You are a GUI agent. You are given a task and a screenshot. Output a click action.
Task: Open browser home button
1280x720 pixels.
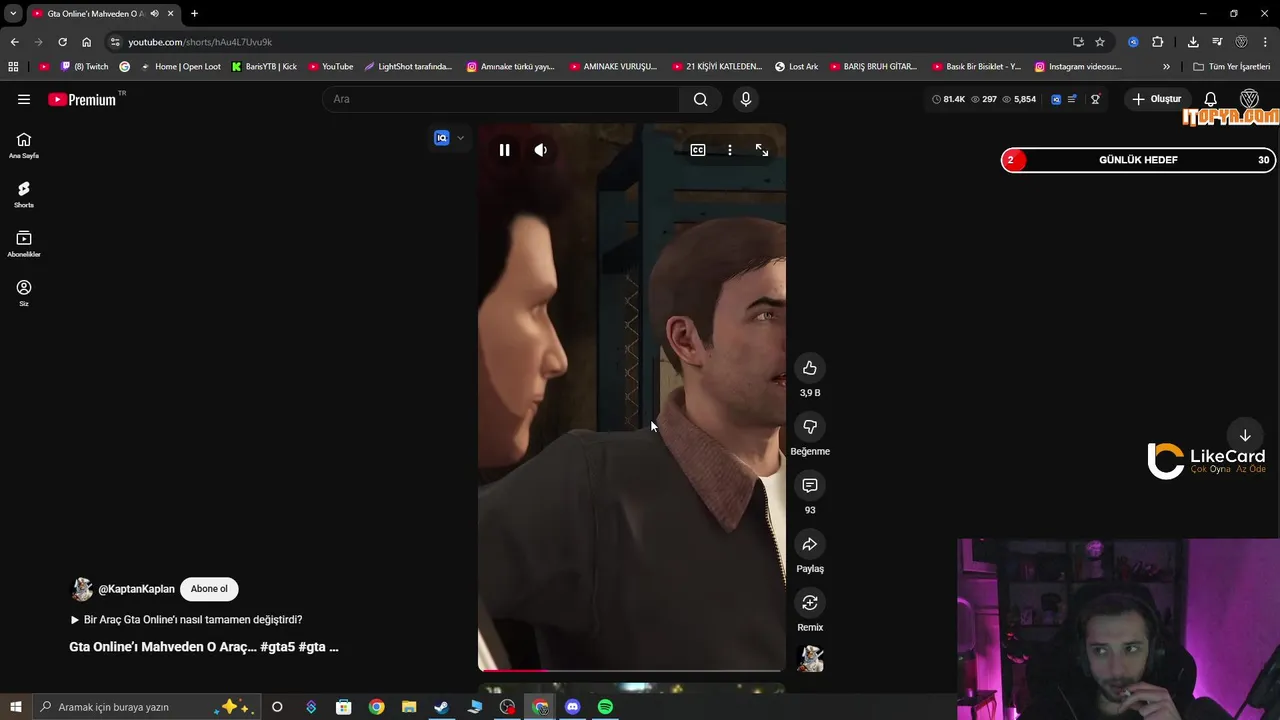[87, 42]
